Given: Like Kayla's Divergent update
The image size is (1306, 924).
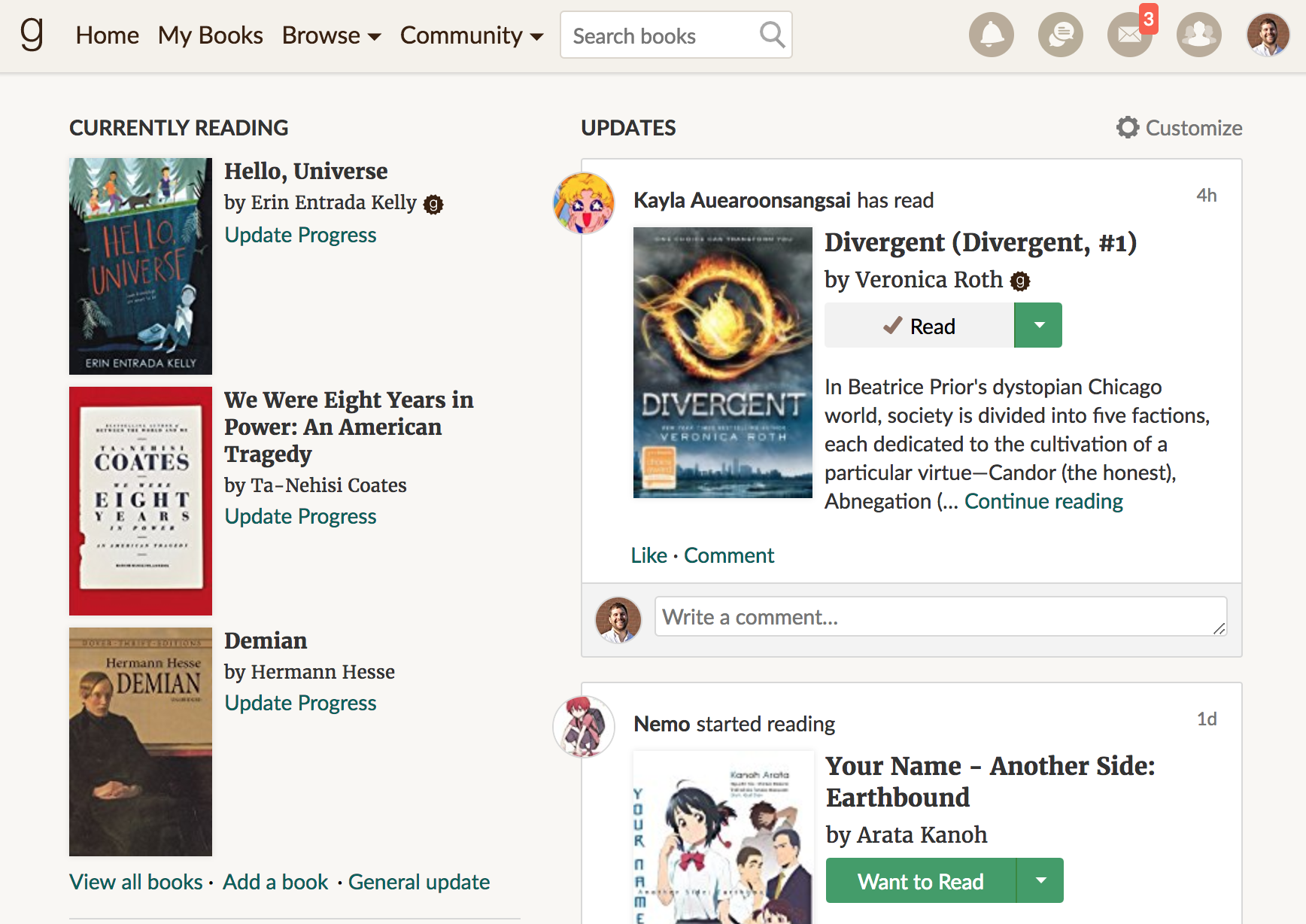Looking at the screenshot, I should coord(648,555).
